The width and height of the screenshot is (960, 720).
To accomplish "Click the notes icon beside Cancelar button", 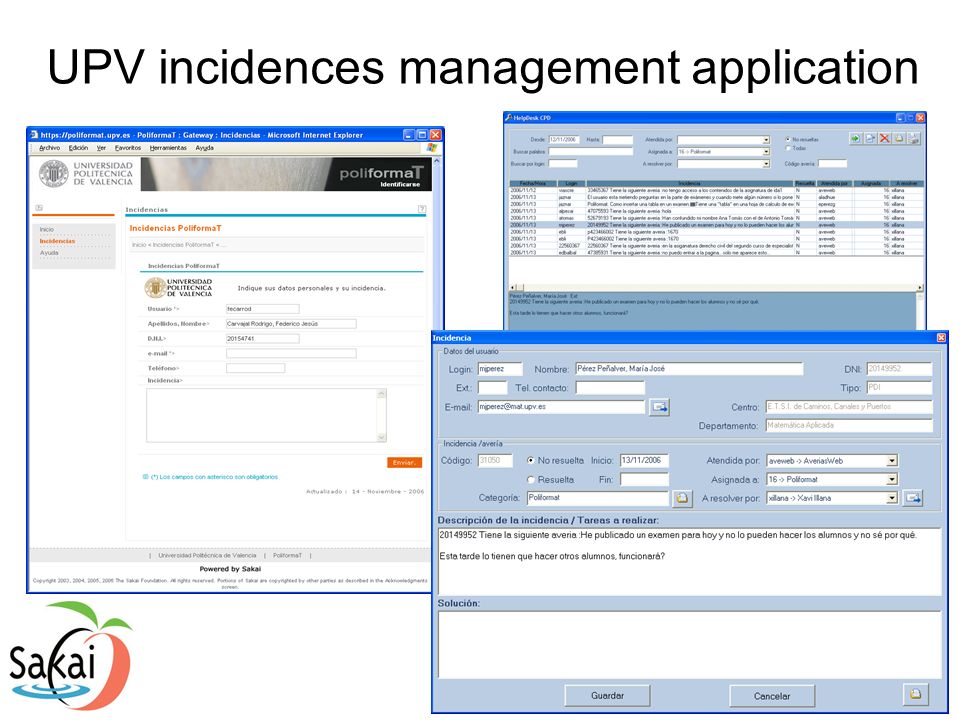I will pyautogui.click(x=915, y=694).
